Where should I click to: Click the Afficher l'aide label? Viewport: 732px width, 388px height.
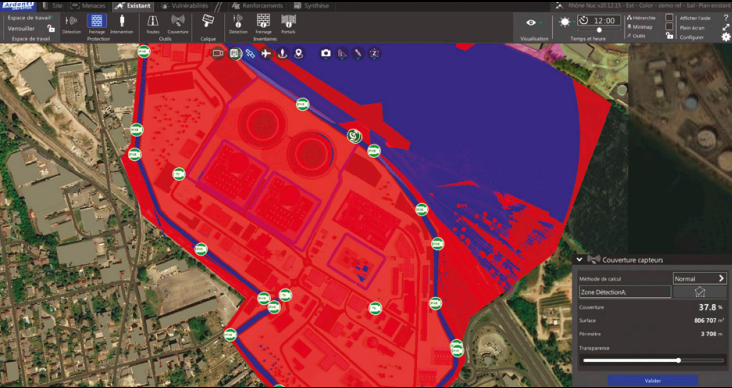695,18
